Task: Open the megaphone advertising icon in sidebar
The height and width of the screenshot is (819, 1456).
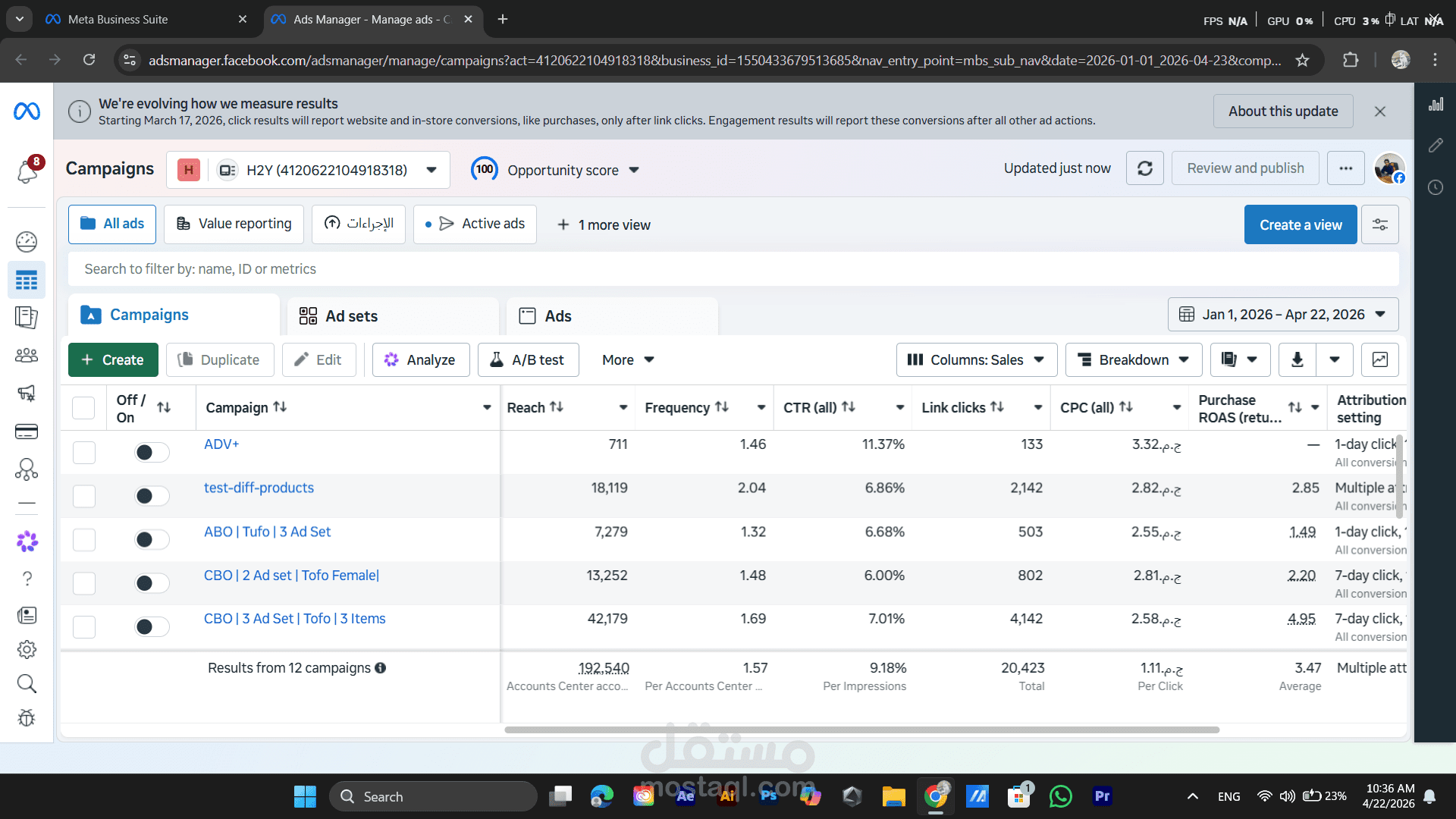Action: coord(27,393)
